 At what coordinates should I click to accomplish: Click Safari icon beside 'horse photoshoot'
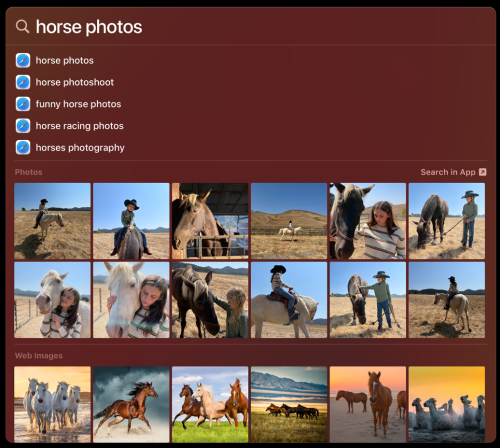23,82
